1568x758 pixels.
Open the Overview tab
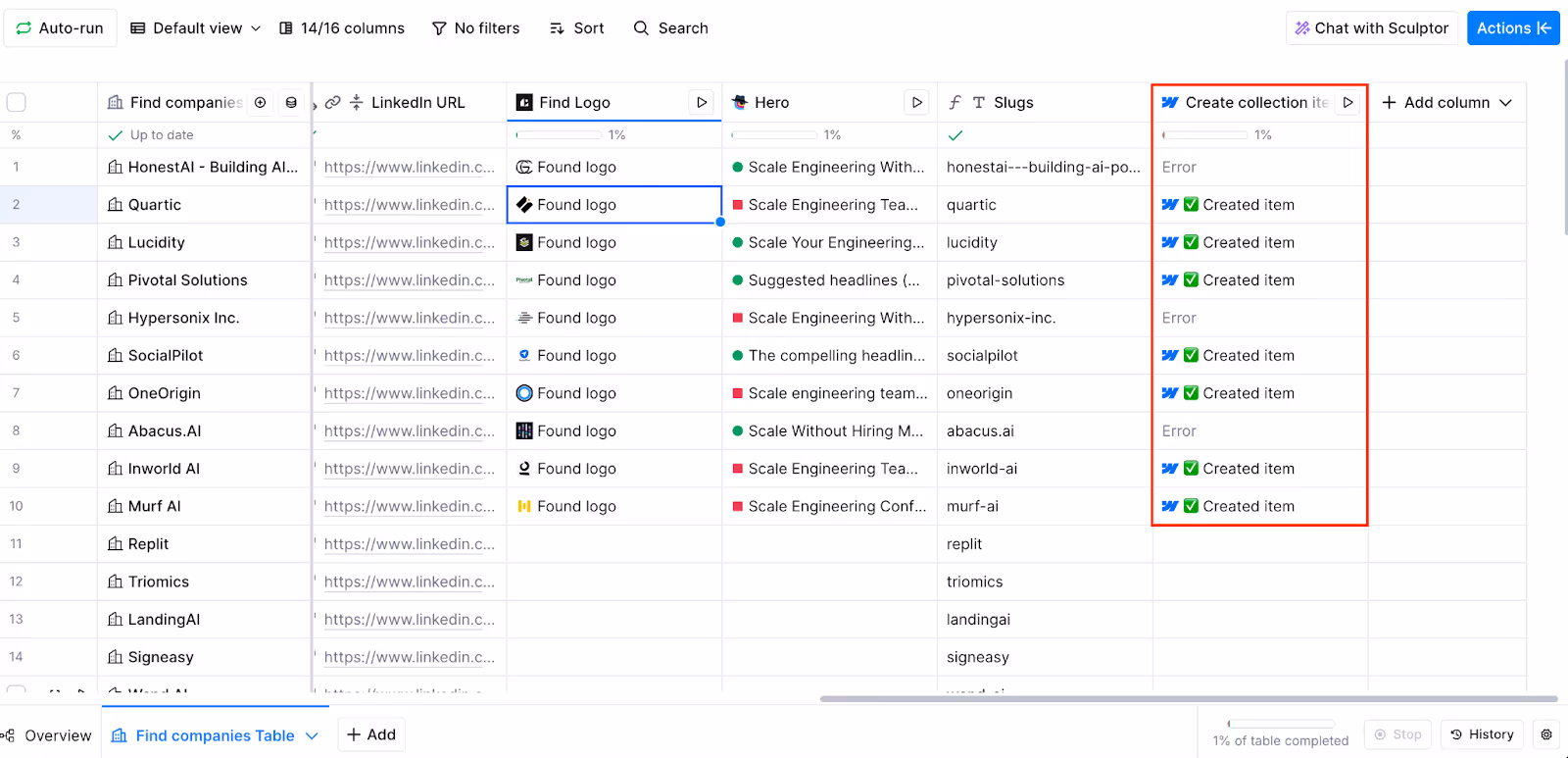[x=47, y=735]
